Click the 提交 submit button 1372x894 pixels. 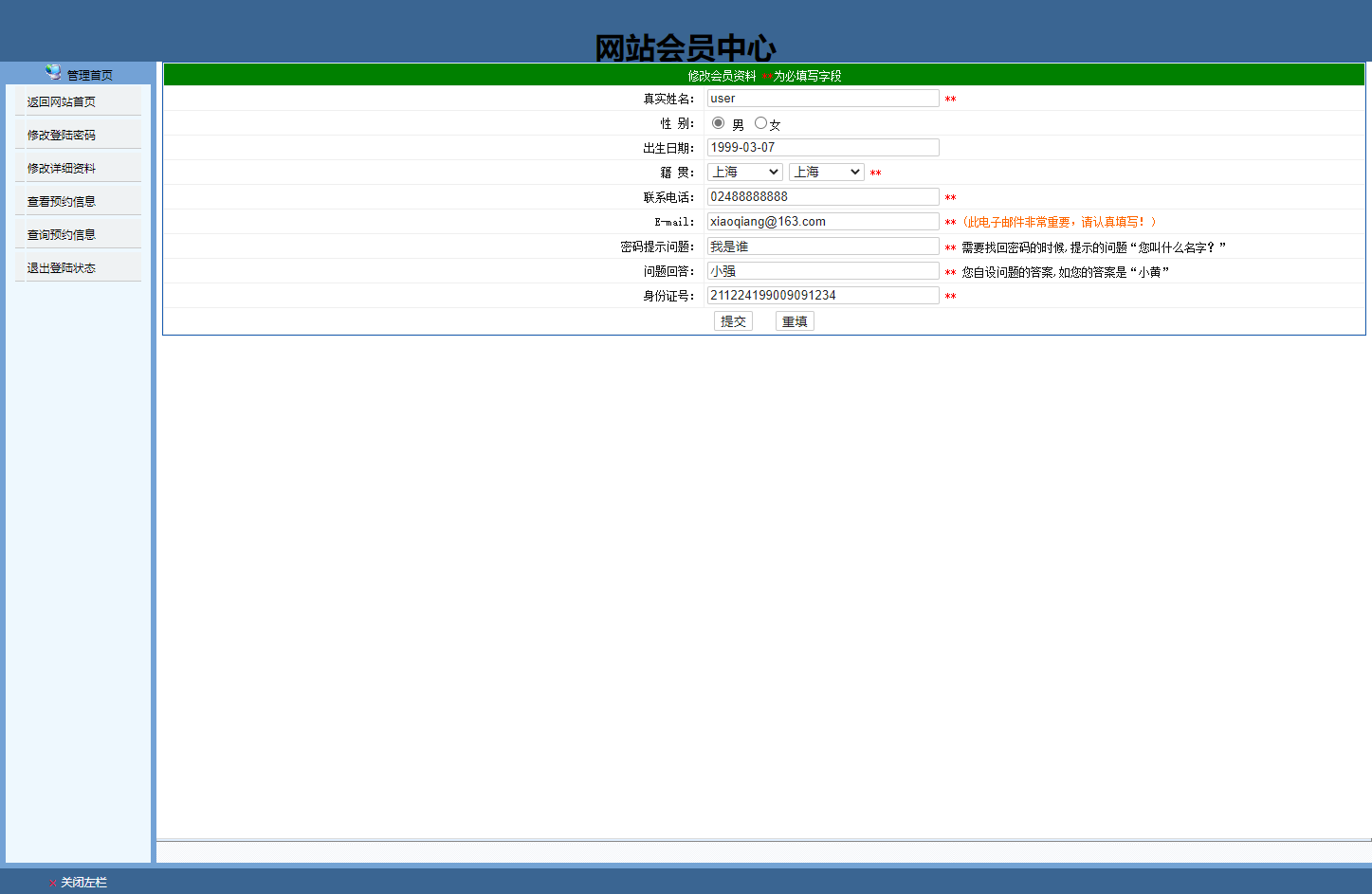click(x=733, y=321)
